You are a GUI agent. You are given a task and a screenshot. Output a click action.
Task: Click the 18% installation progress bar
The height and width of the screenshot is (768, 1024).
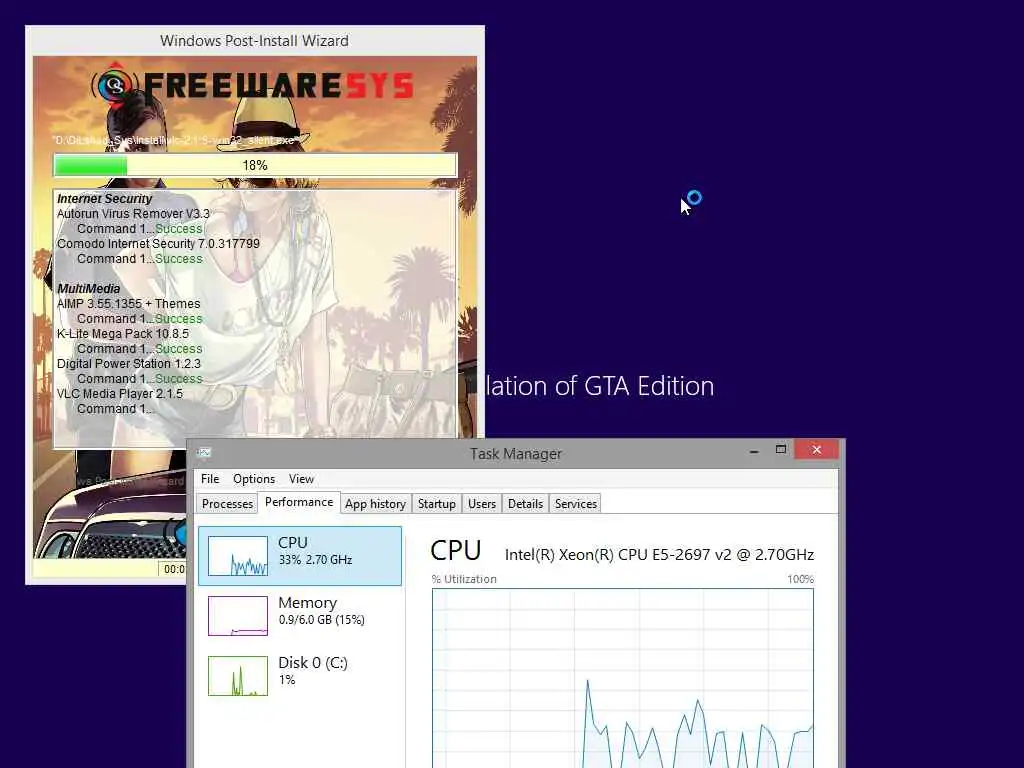(255, 165)
